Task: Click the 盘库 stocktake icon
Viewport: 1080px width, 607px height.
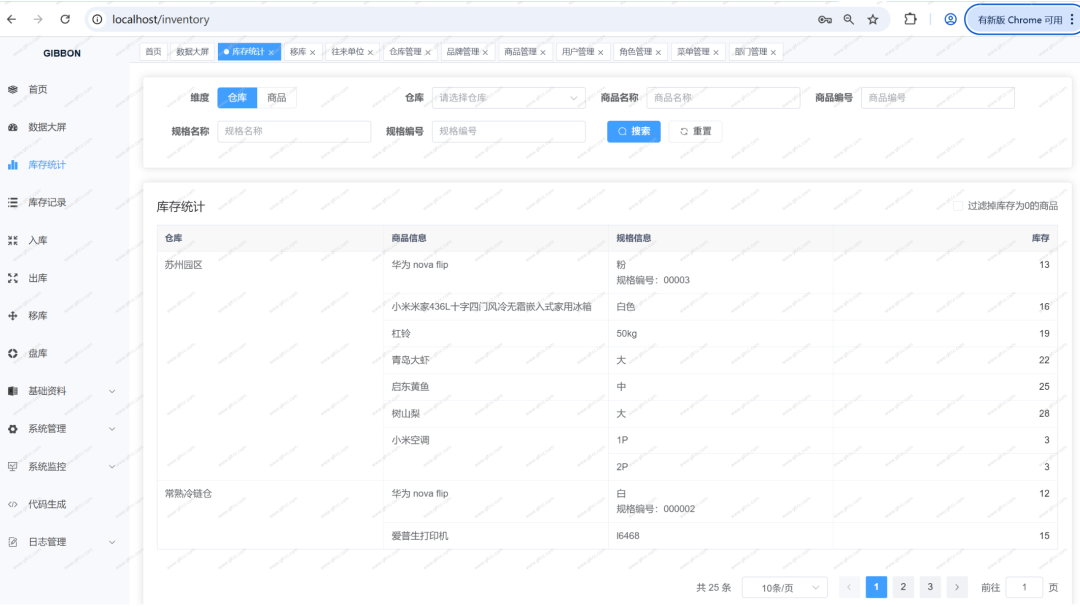Action: tap(12, 353)
